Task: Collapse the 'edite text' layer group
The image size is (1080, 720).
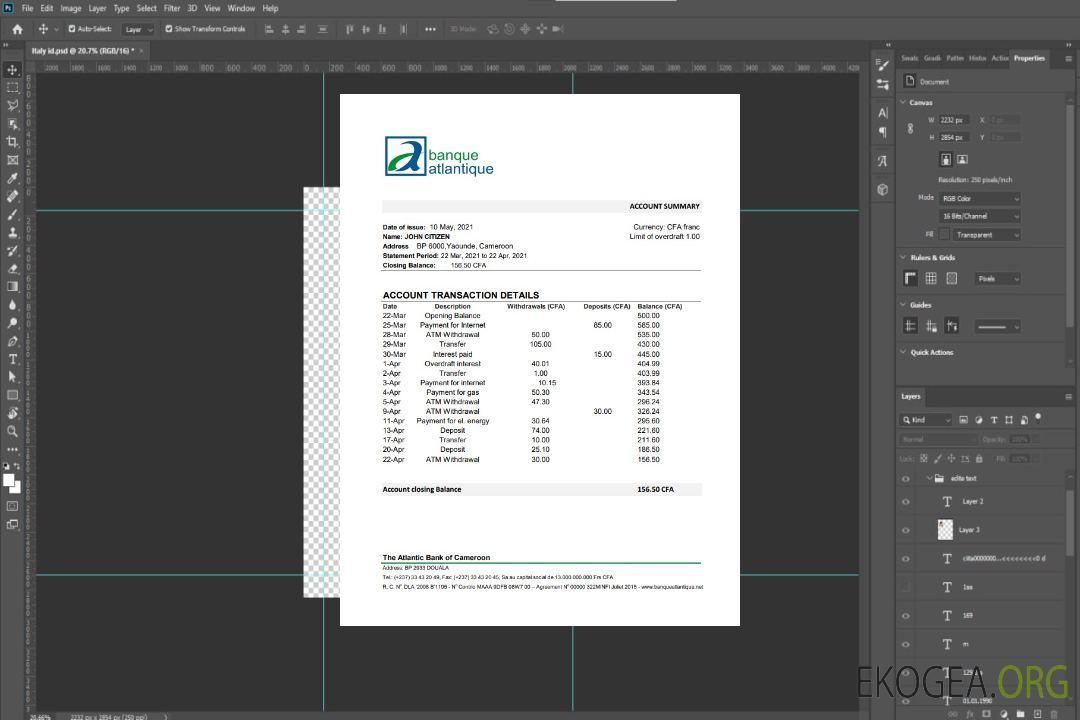Action: [x=929, y=479]
